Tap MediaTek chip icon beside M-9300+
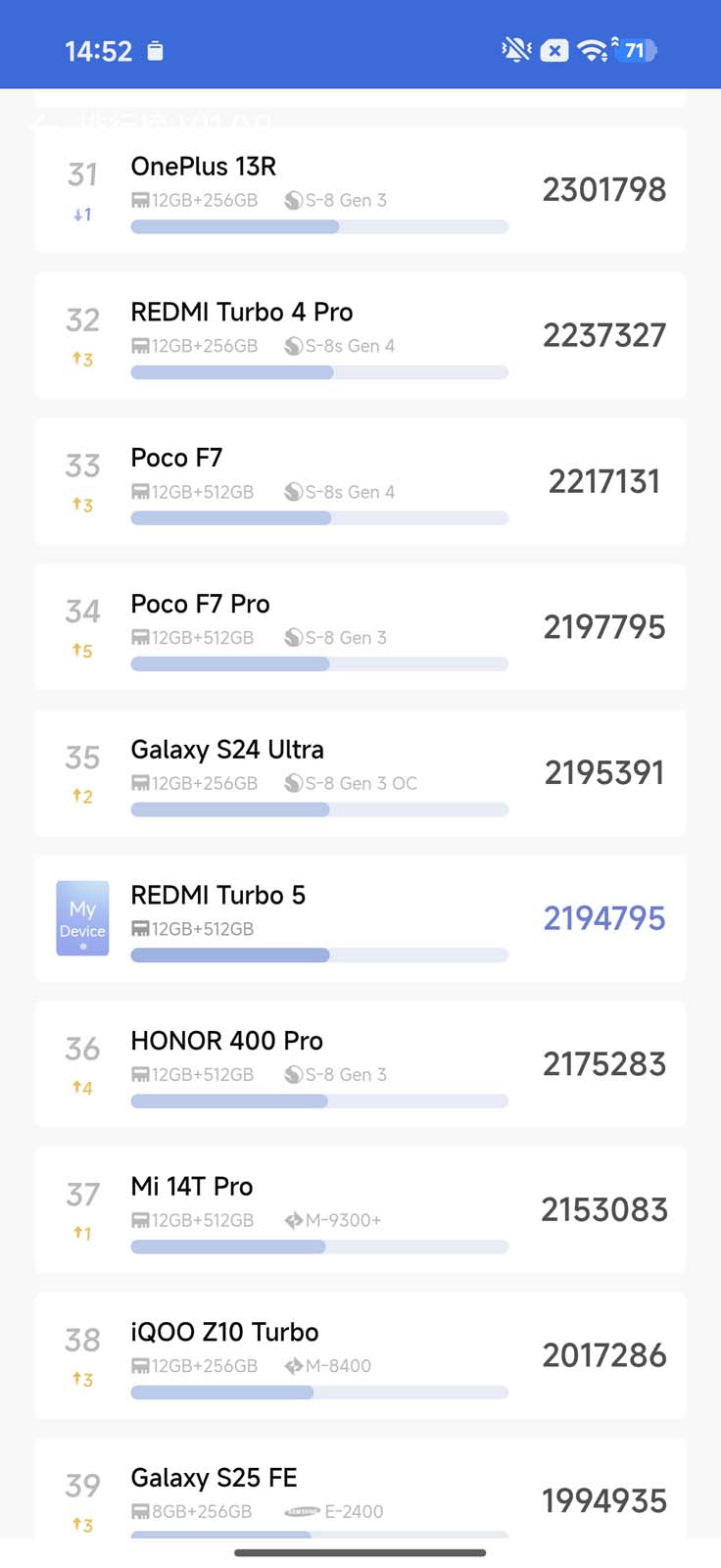The image size is (721, 1568). click(x=293, y=1220)
